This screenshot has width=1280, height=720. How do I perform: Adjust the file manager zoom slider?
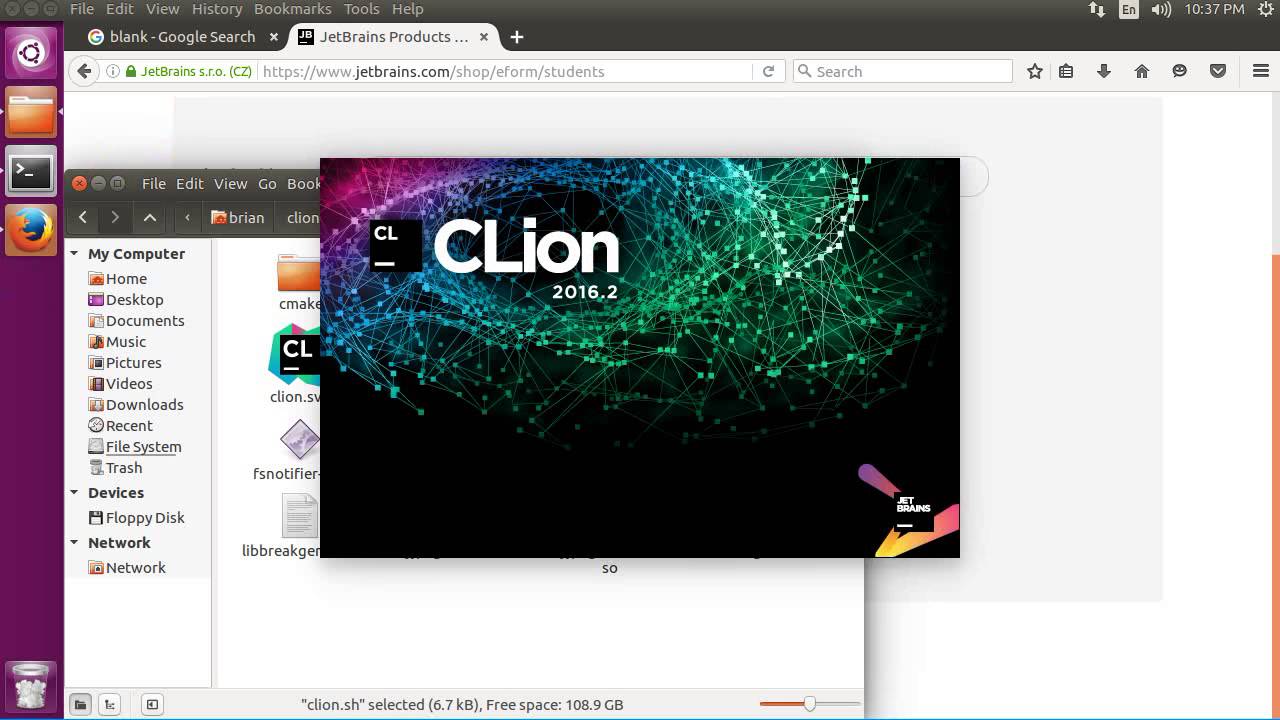point(810,704)
